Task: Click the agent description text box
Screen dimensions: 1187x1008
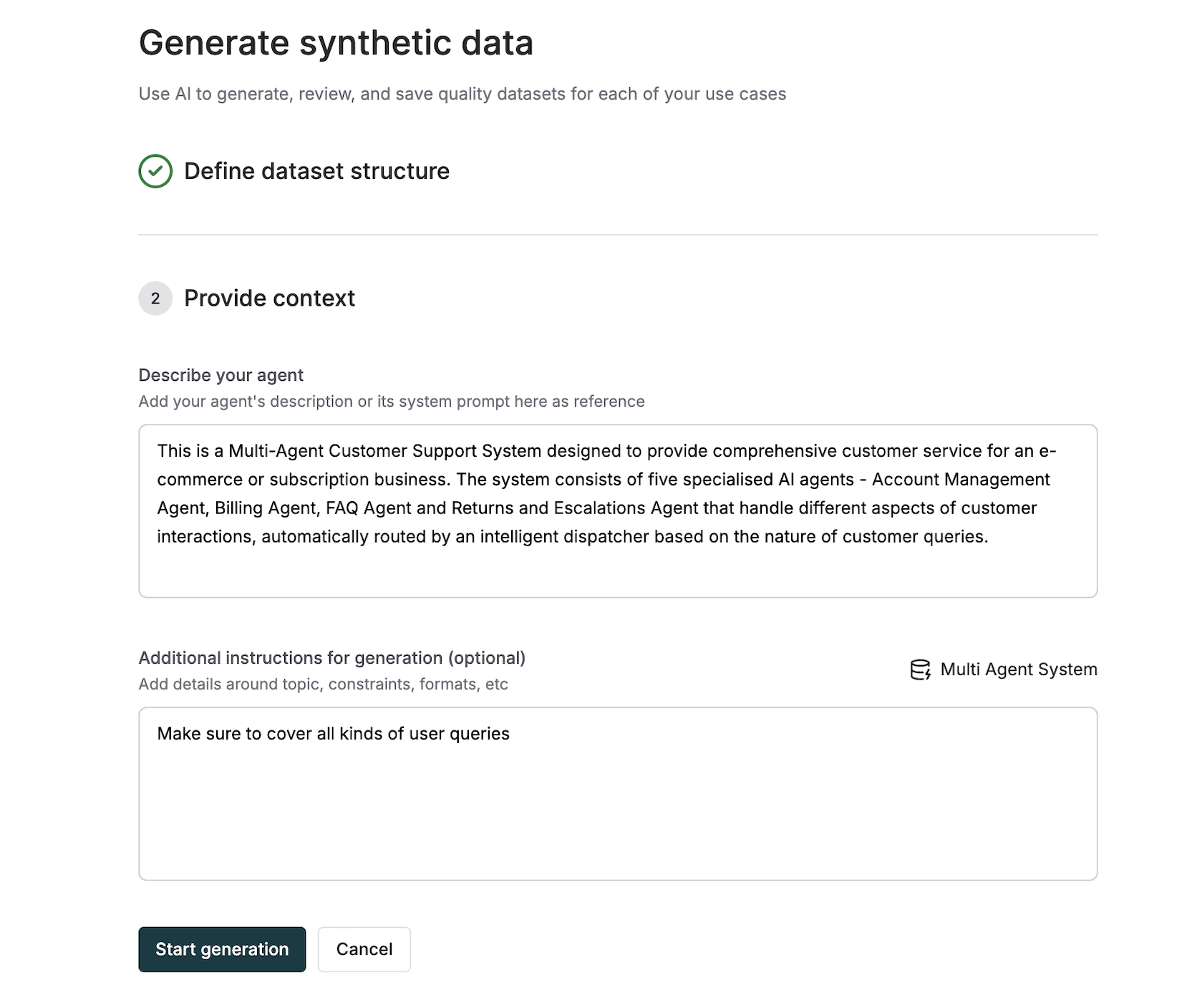Action: pos(617,510)
